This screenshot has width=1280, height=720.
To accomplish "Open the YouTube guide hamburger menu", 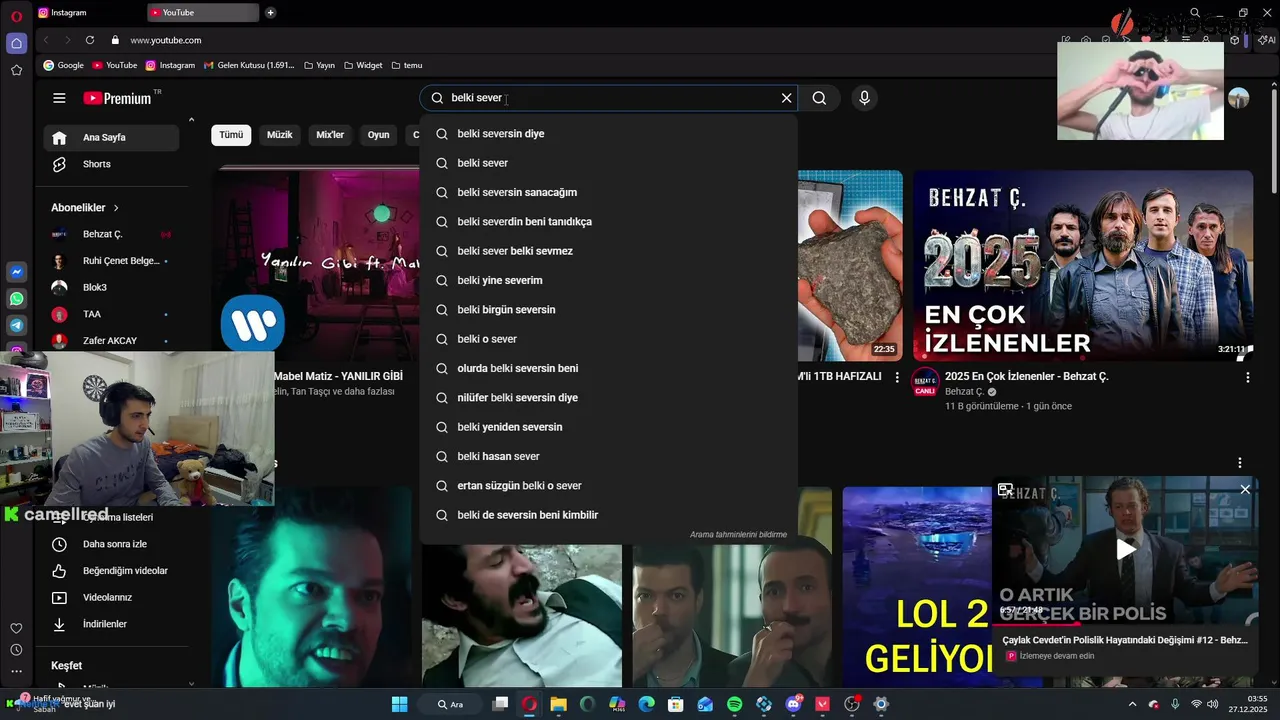I will [x=59, y=98].
